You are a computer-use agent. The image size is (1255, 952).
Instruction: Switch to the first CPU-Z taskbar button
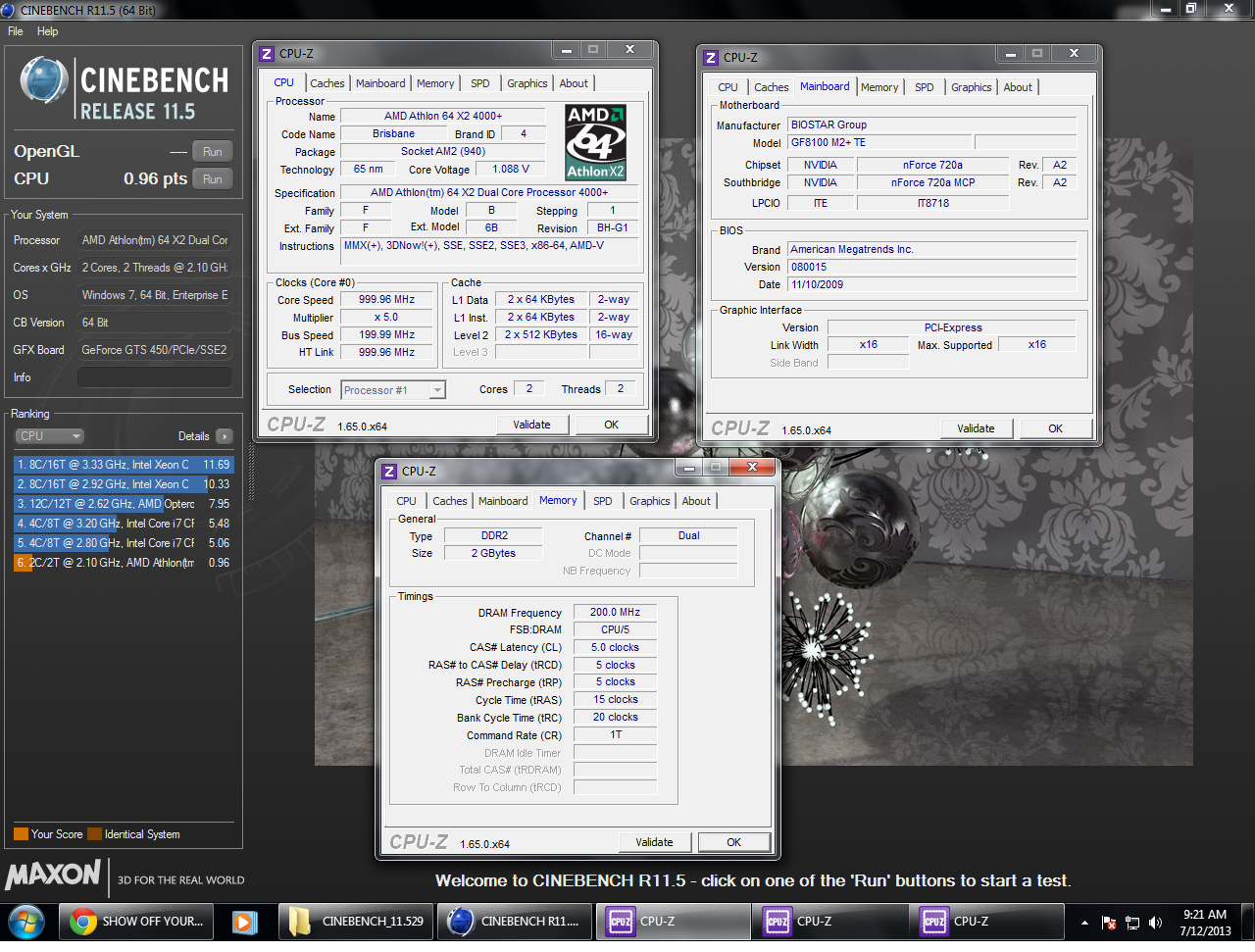(x=673, y=922)
